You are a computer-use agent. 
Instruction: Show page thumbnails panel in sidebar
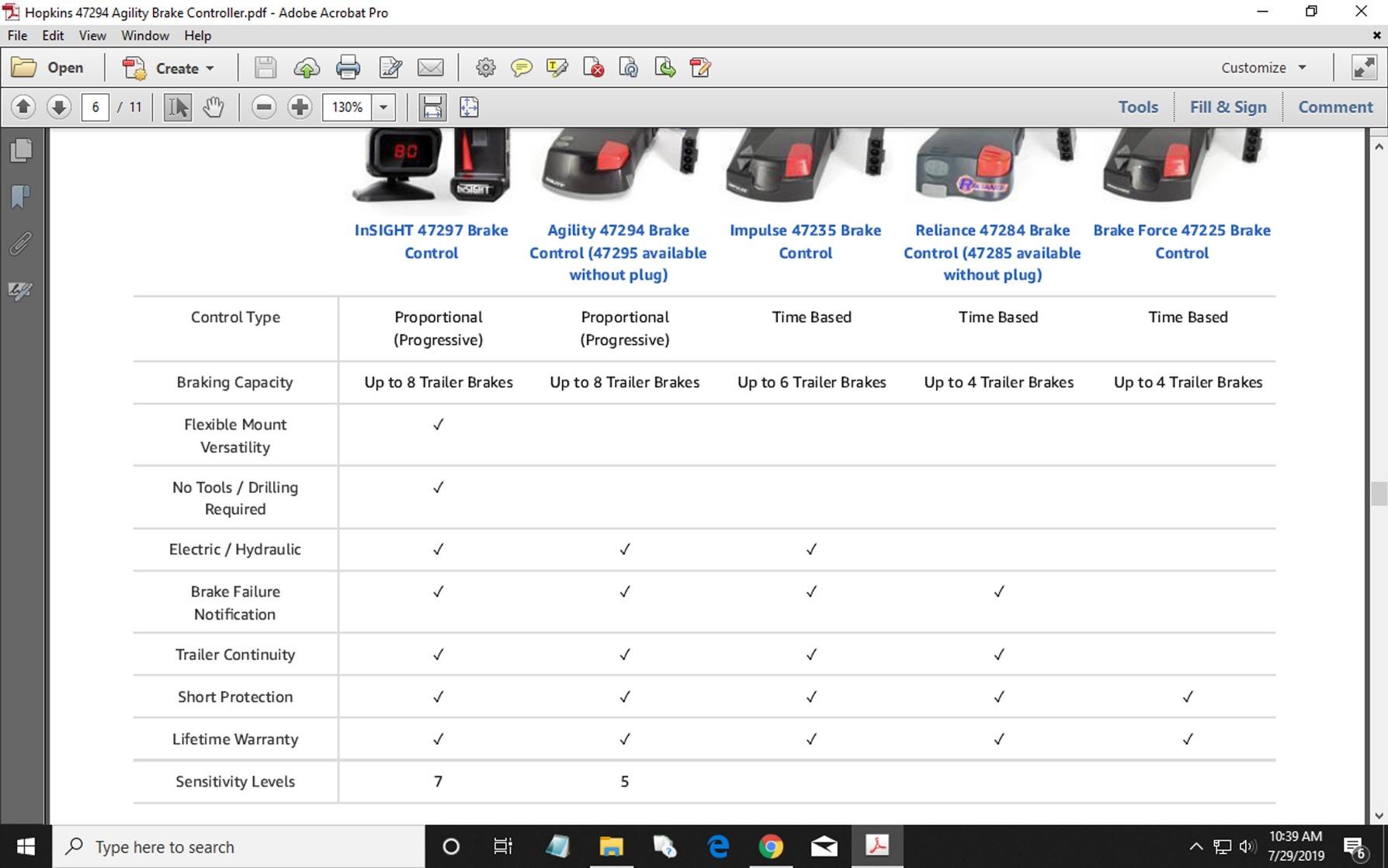coord(21,150)
